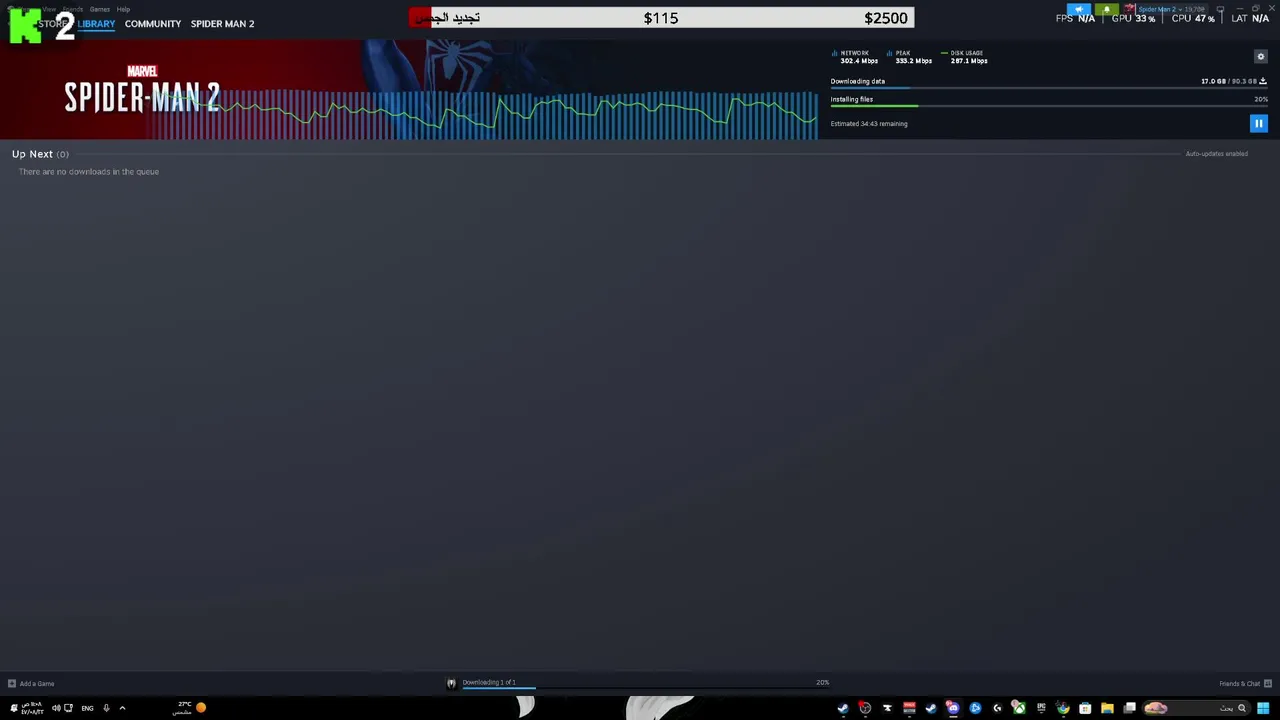This screenshot has height=720, width=1280.
Task: Open download settings gear icon
Action: point(1260,56)
